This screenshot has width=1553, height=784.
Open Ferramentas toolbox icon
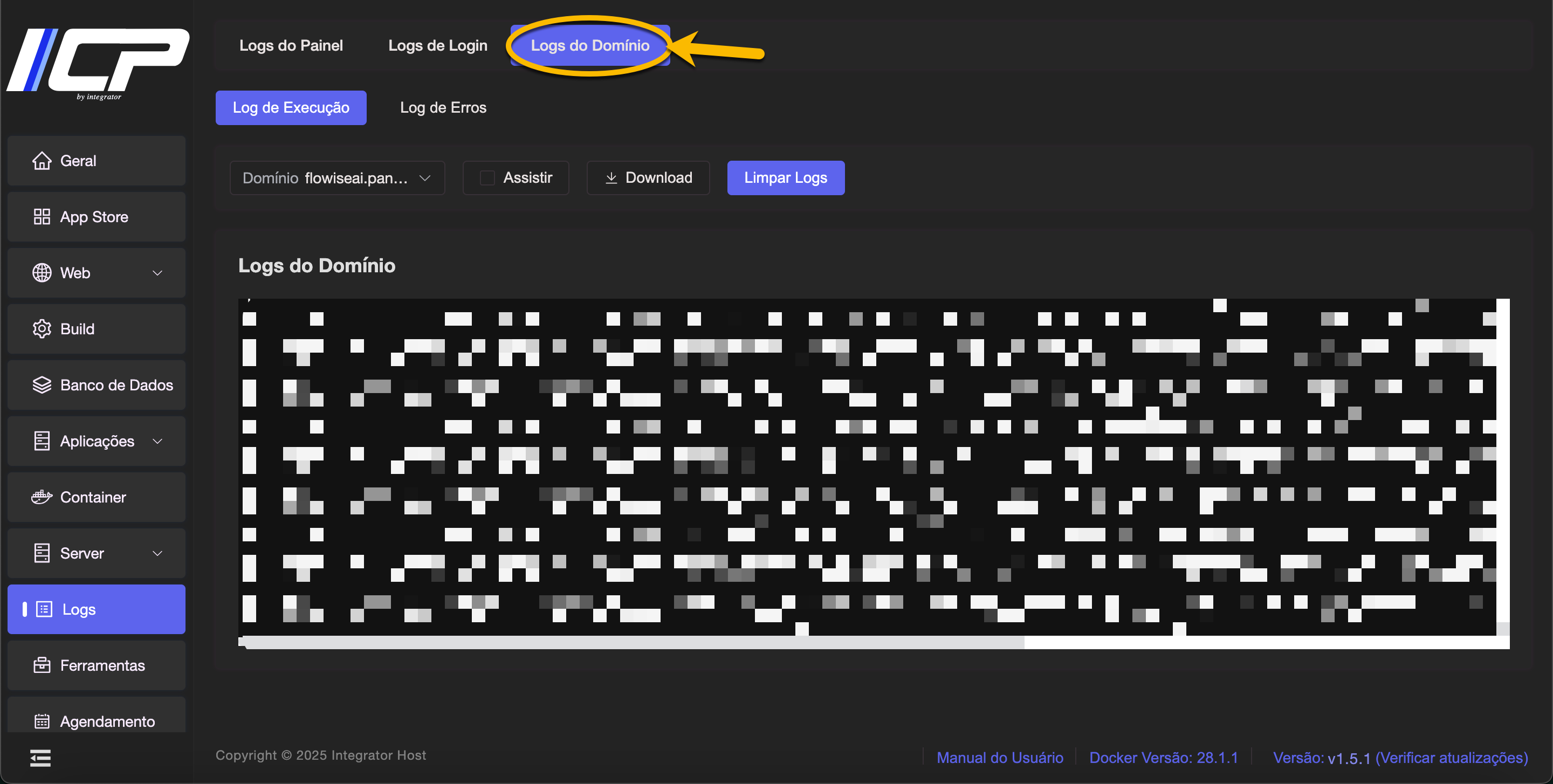(x=42, y=665)
